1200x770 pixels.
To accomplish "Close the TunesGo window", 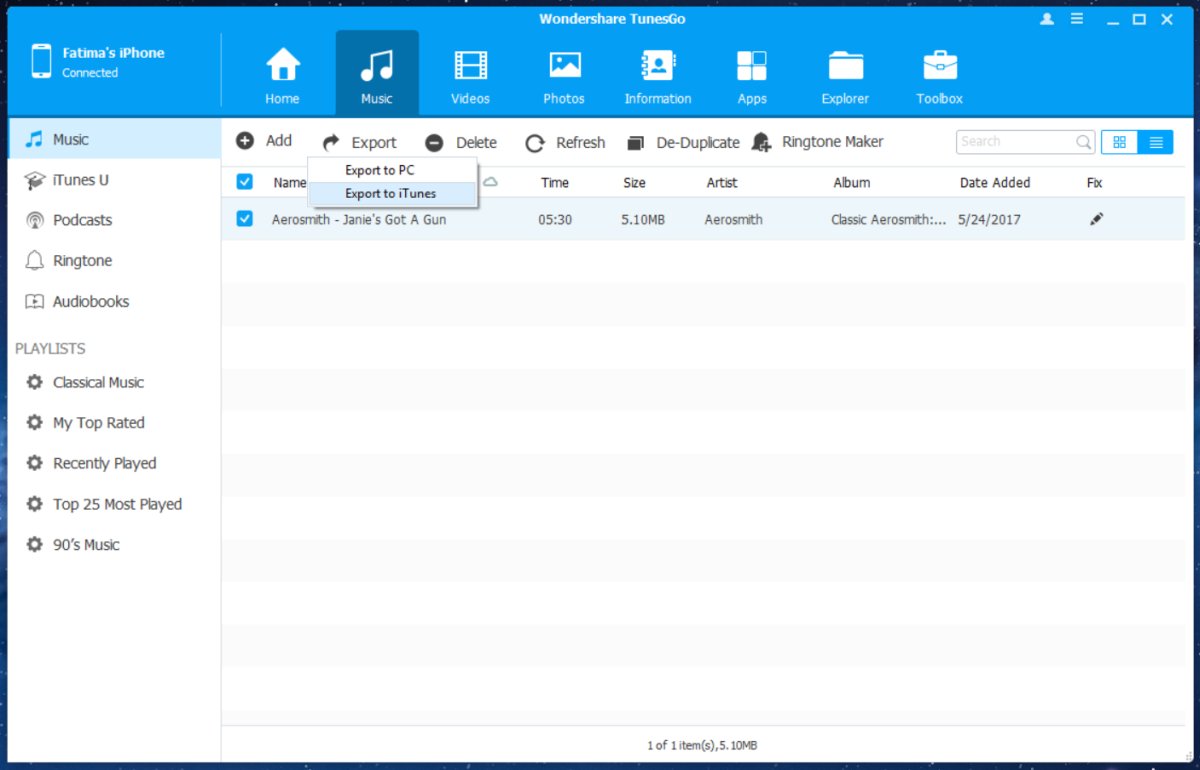I will 1168,19.
